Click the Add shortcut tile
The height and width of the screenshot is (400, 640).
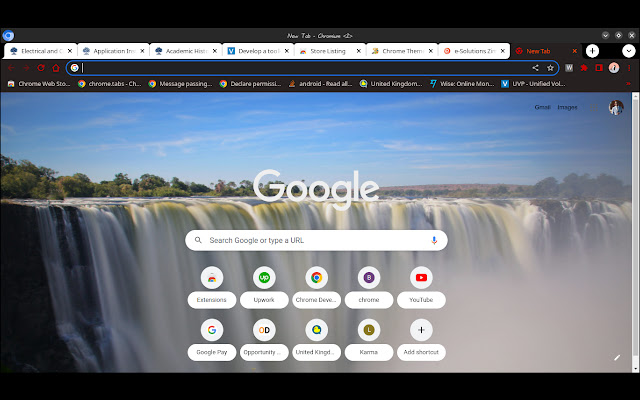[421, 340]
